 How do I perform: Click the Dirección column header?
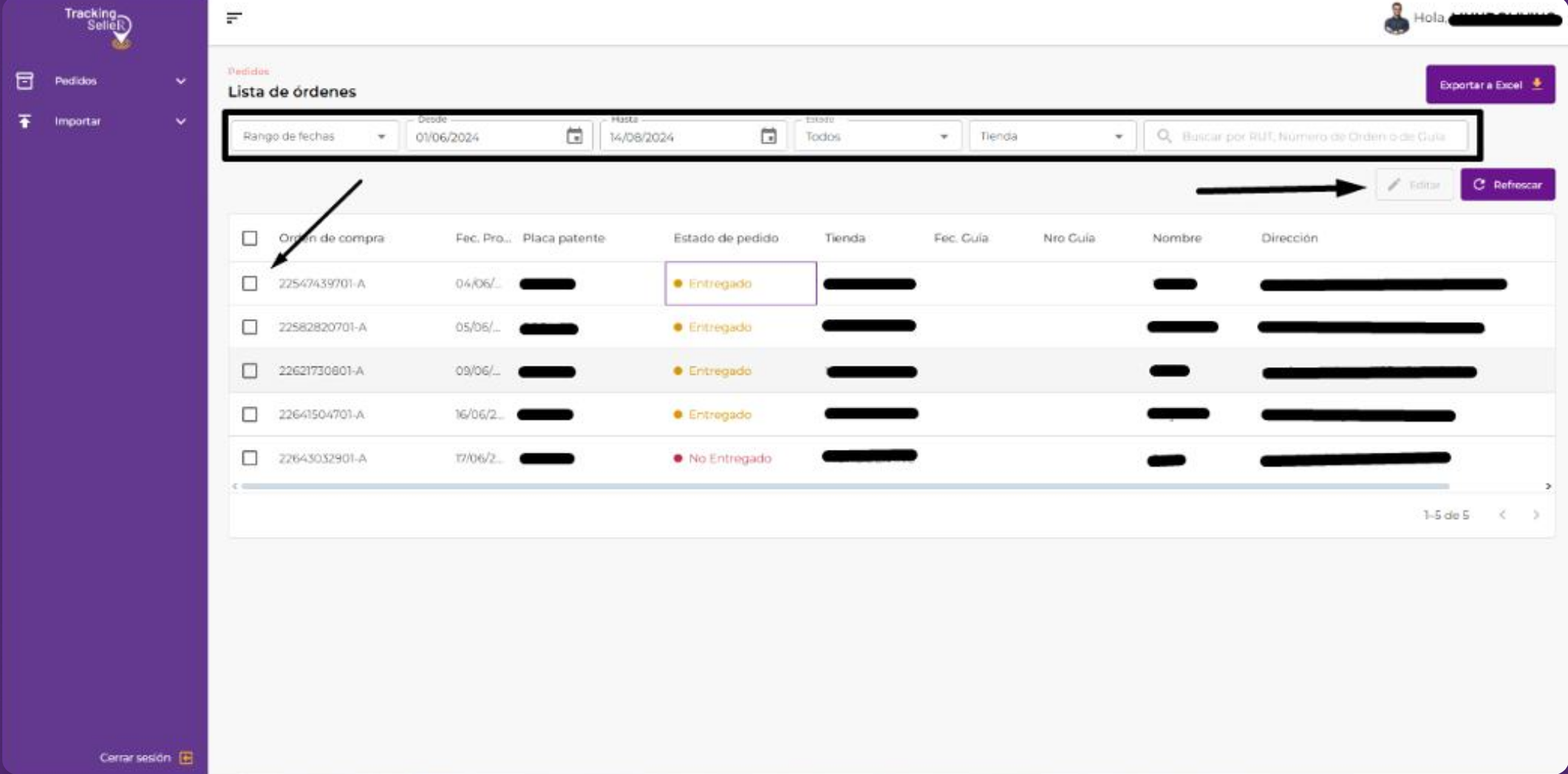1289,238
